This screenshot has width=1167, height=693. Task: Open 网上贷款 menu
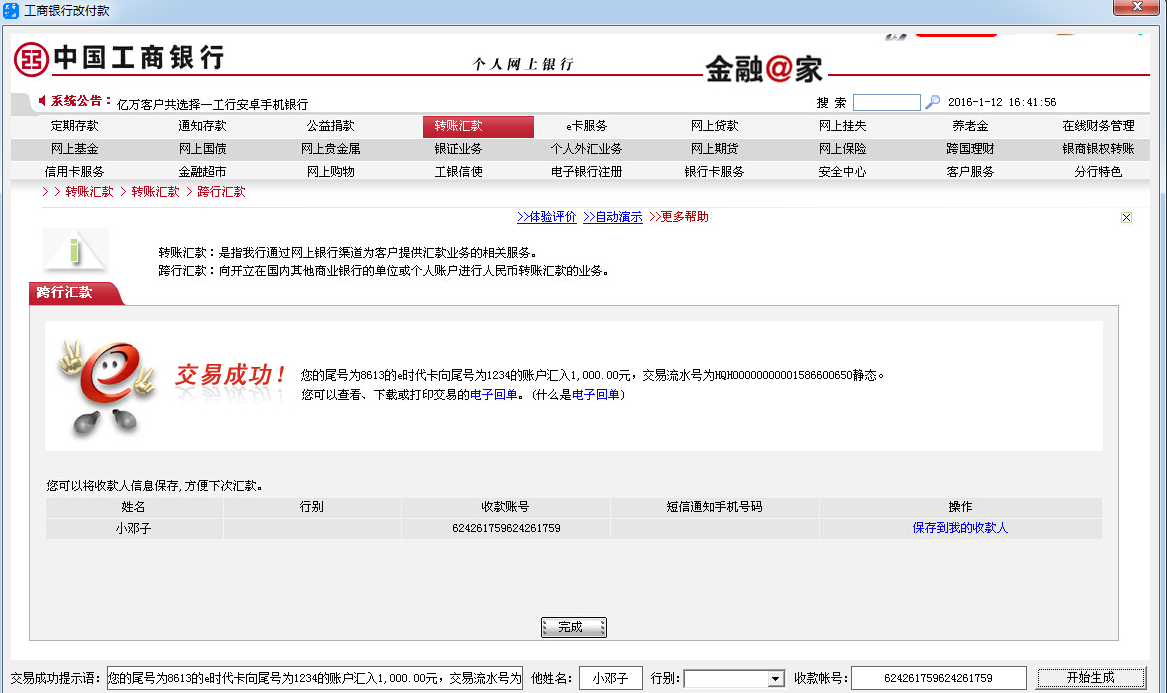[714, 126]
